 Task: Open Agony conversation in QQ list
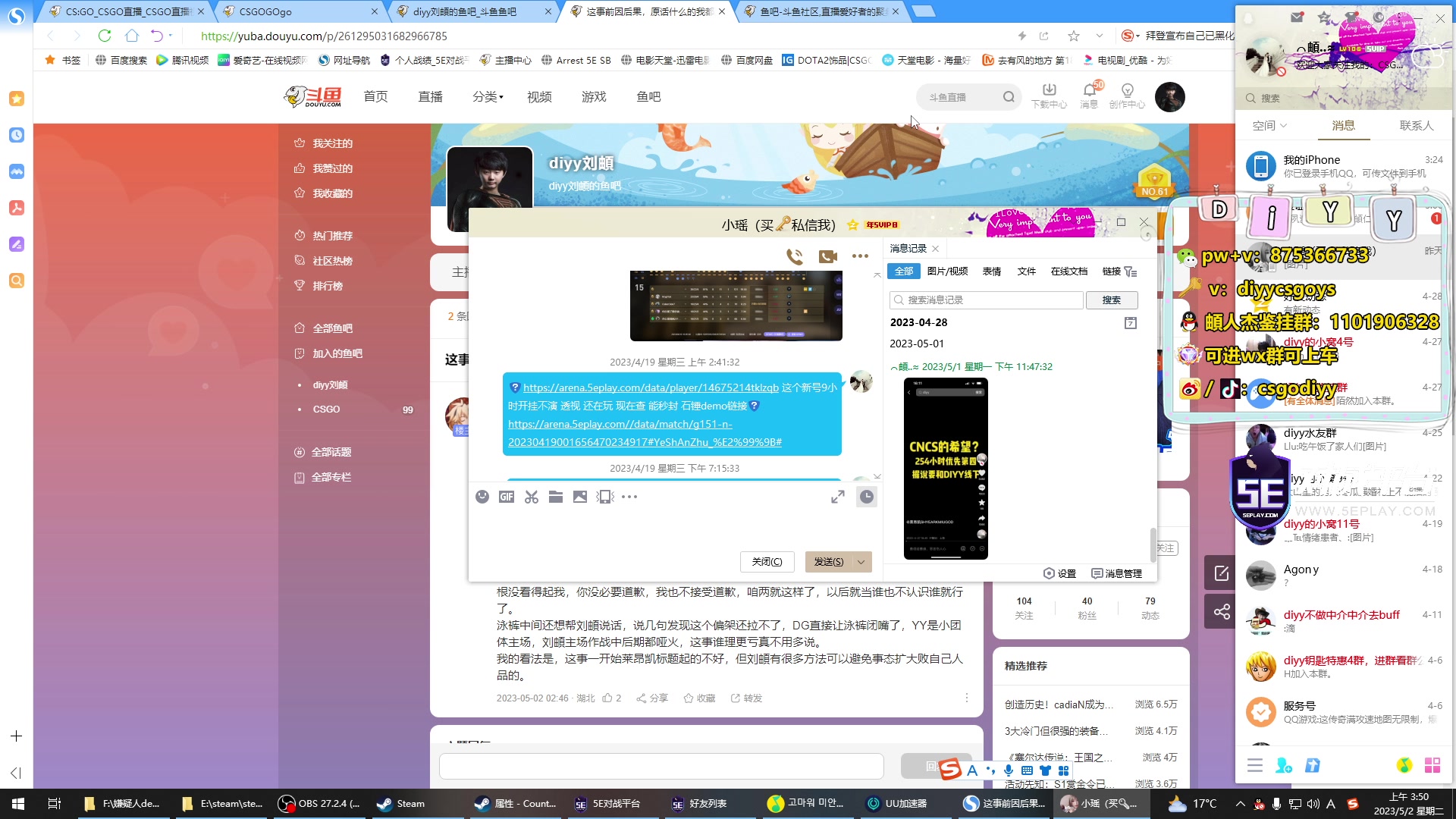tap(1343, 576)
